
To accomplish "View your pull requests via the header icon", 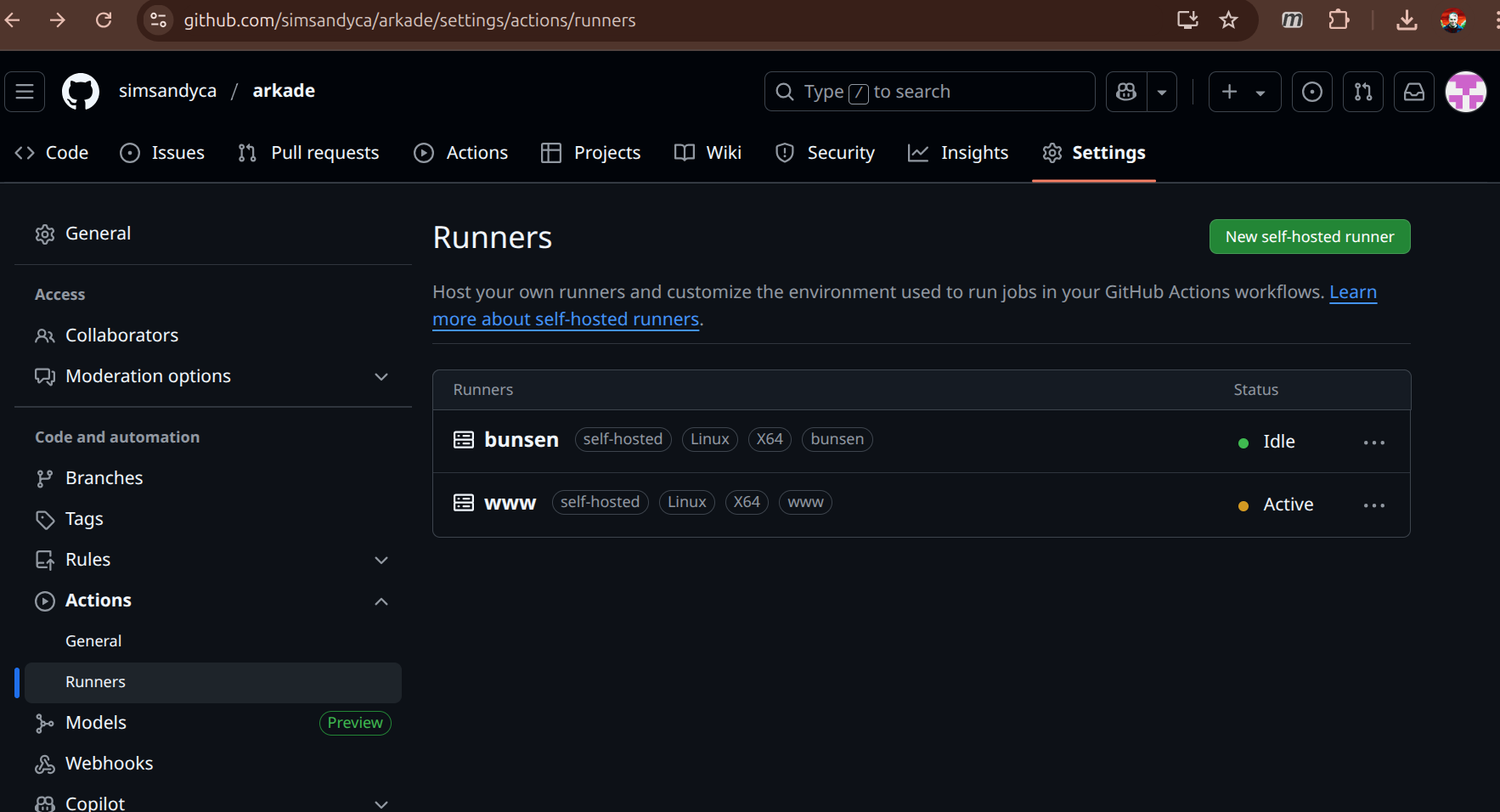I will (x=1363, y=92).
